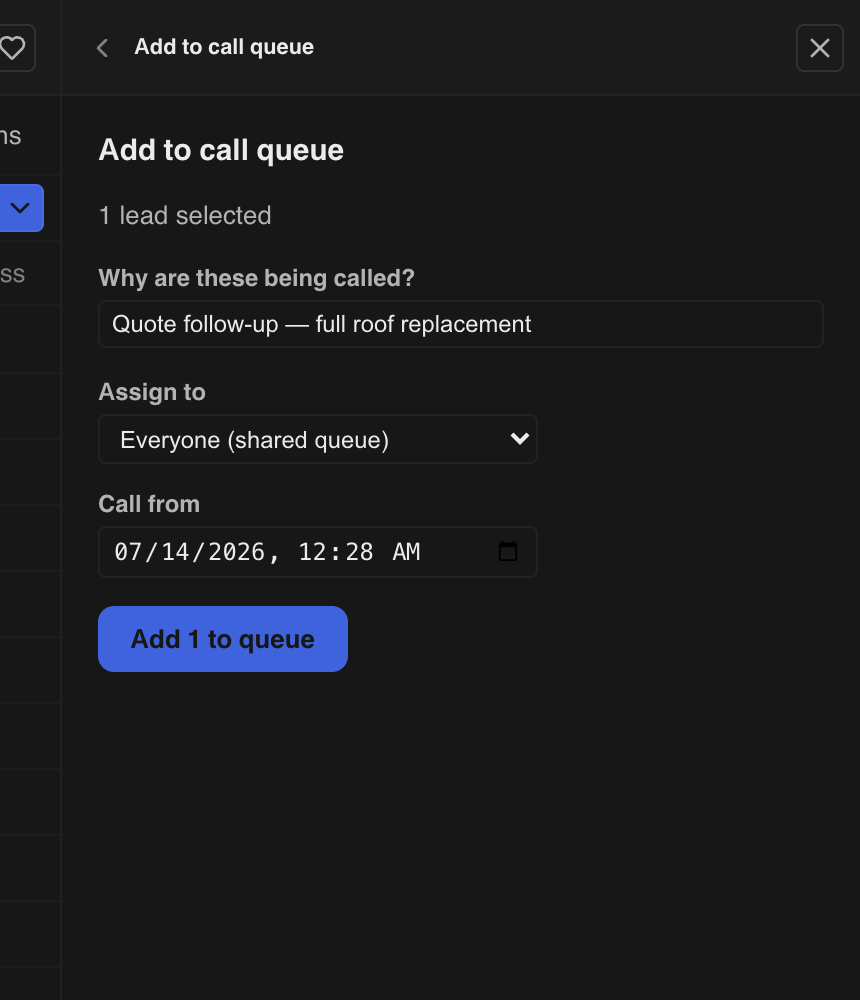This screenshot has width=860, height=1000.
Task: Click the 'Assign to' label
Action: (x=152, y=392)
